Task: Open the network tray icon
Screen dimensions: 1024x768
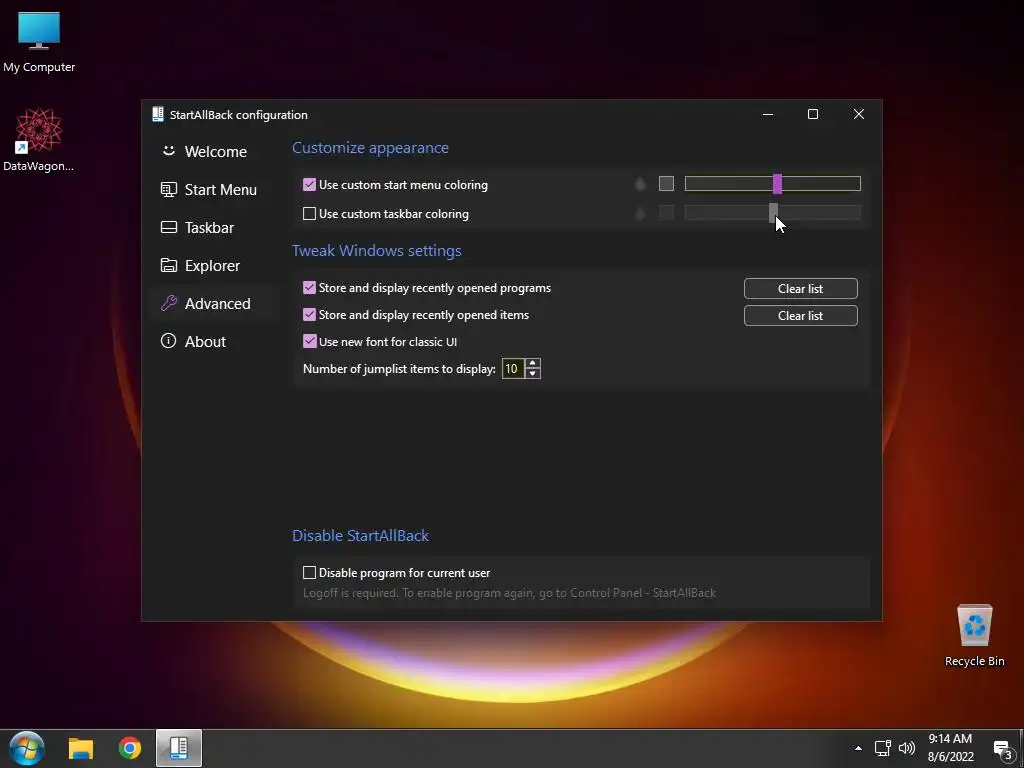Action: 883,748
